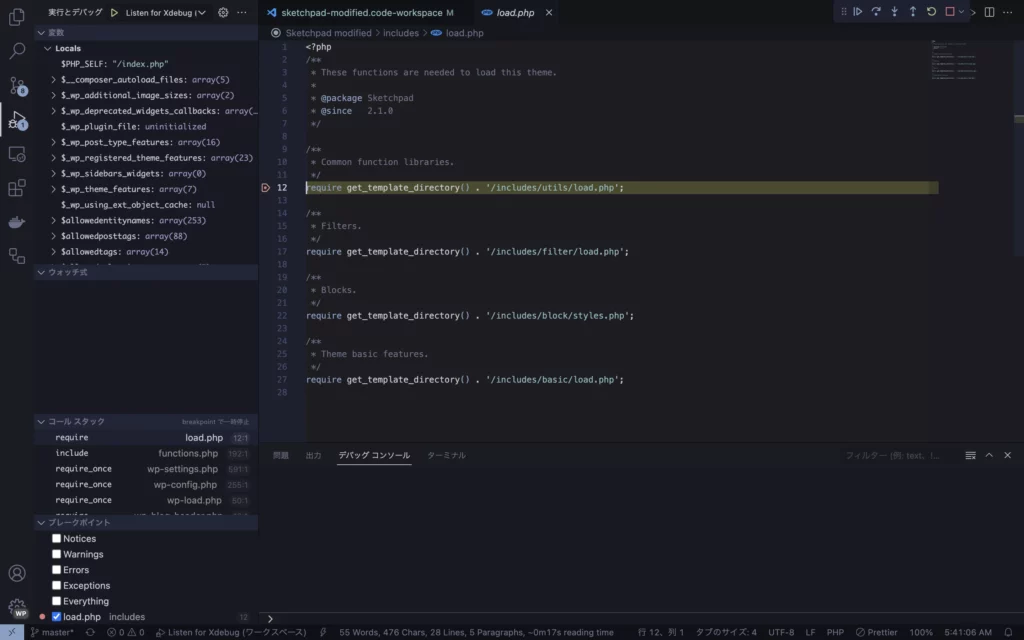Open the Accounts menu icon
Viewport: 1024px width, 640px height.
click(x=17, y=573)
